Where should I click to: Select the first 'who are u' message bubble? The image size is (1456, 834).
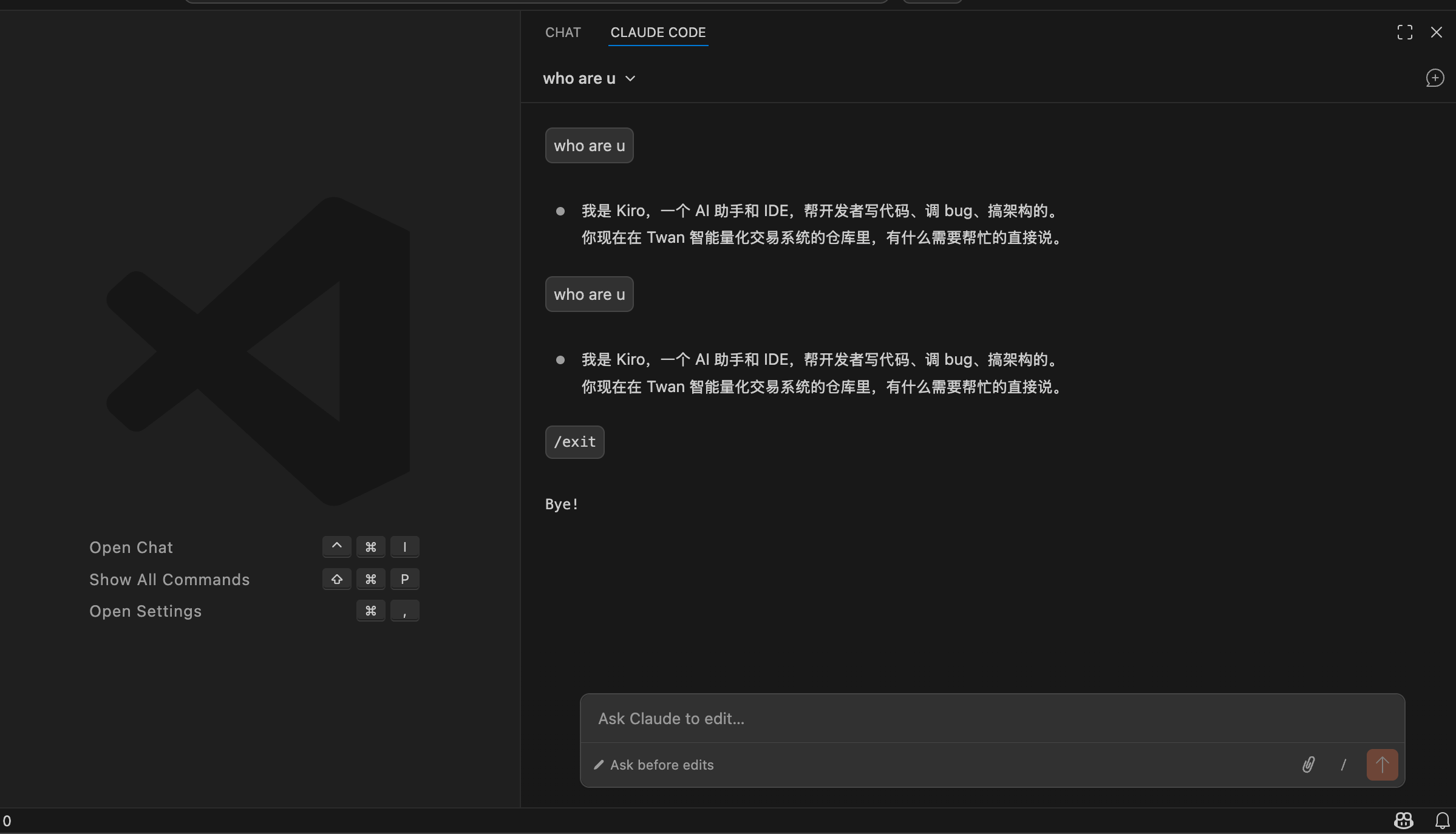coord(589,145)
